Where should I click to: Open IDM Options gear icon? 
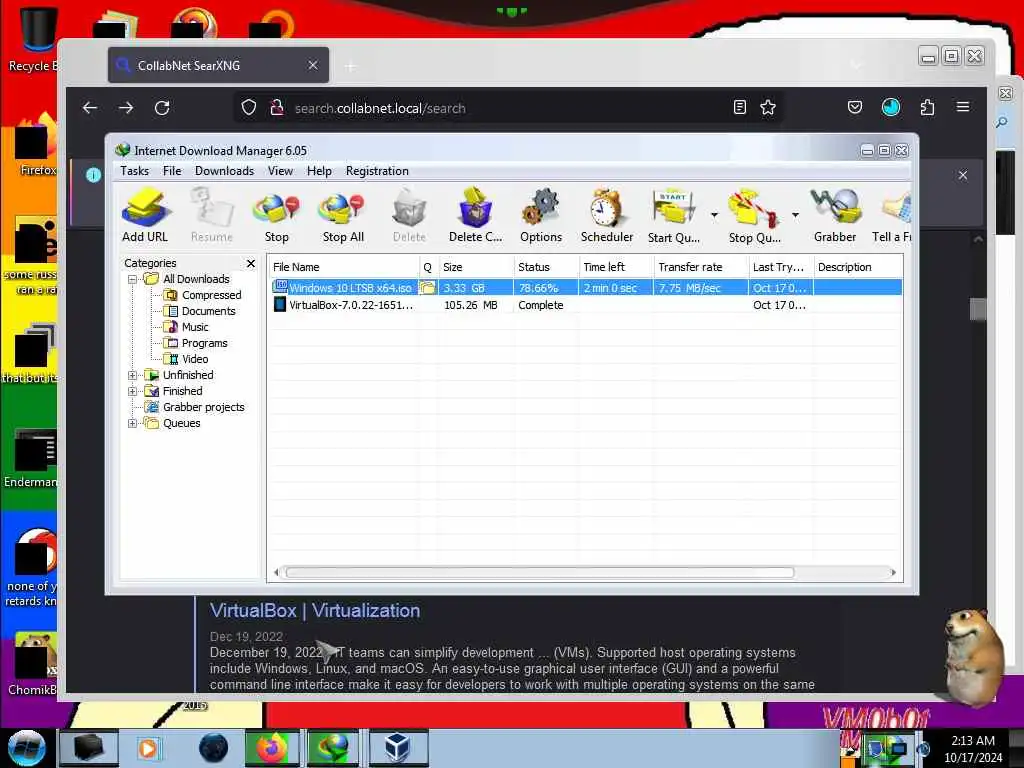pos(541,216)
